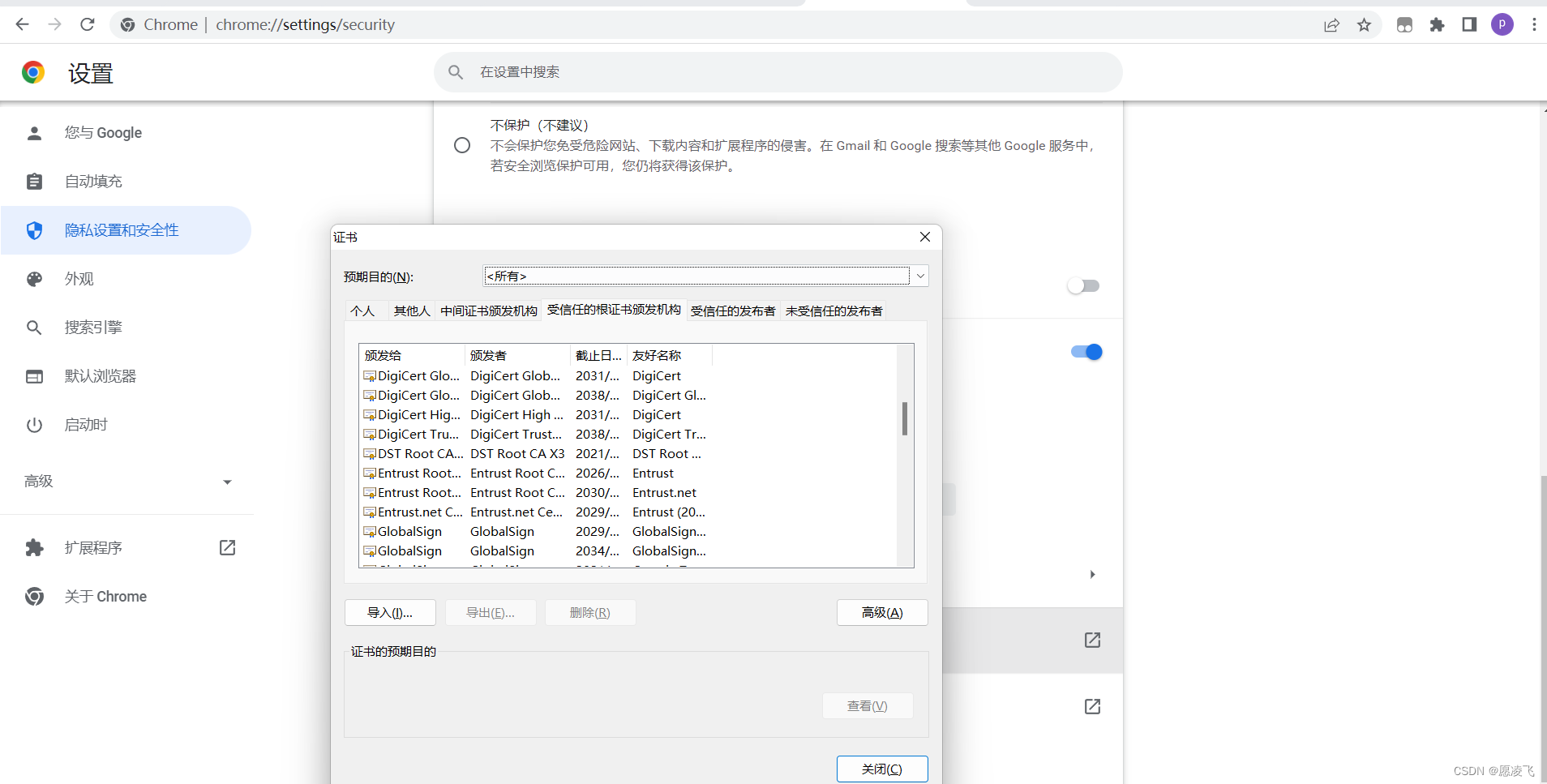Sort by the 颁发给 column header
Screen dimensions: 1547x784
(x=412, y=356)
